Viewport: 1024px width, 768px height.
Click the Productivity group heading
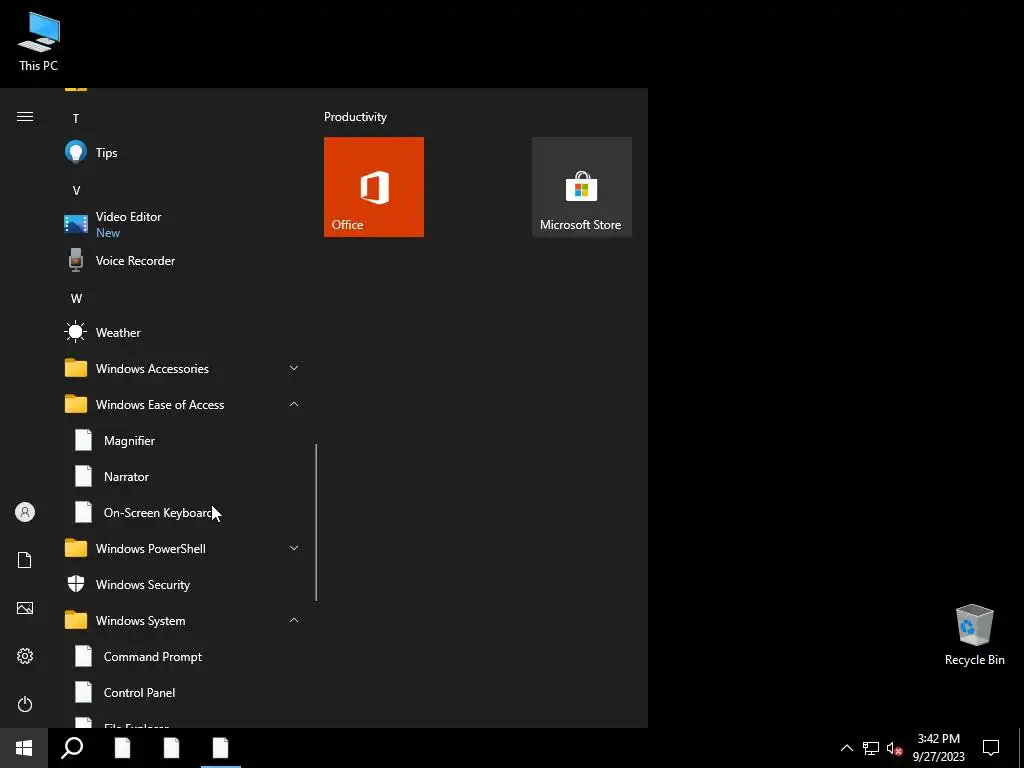(355, 117)
